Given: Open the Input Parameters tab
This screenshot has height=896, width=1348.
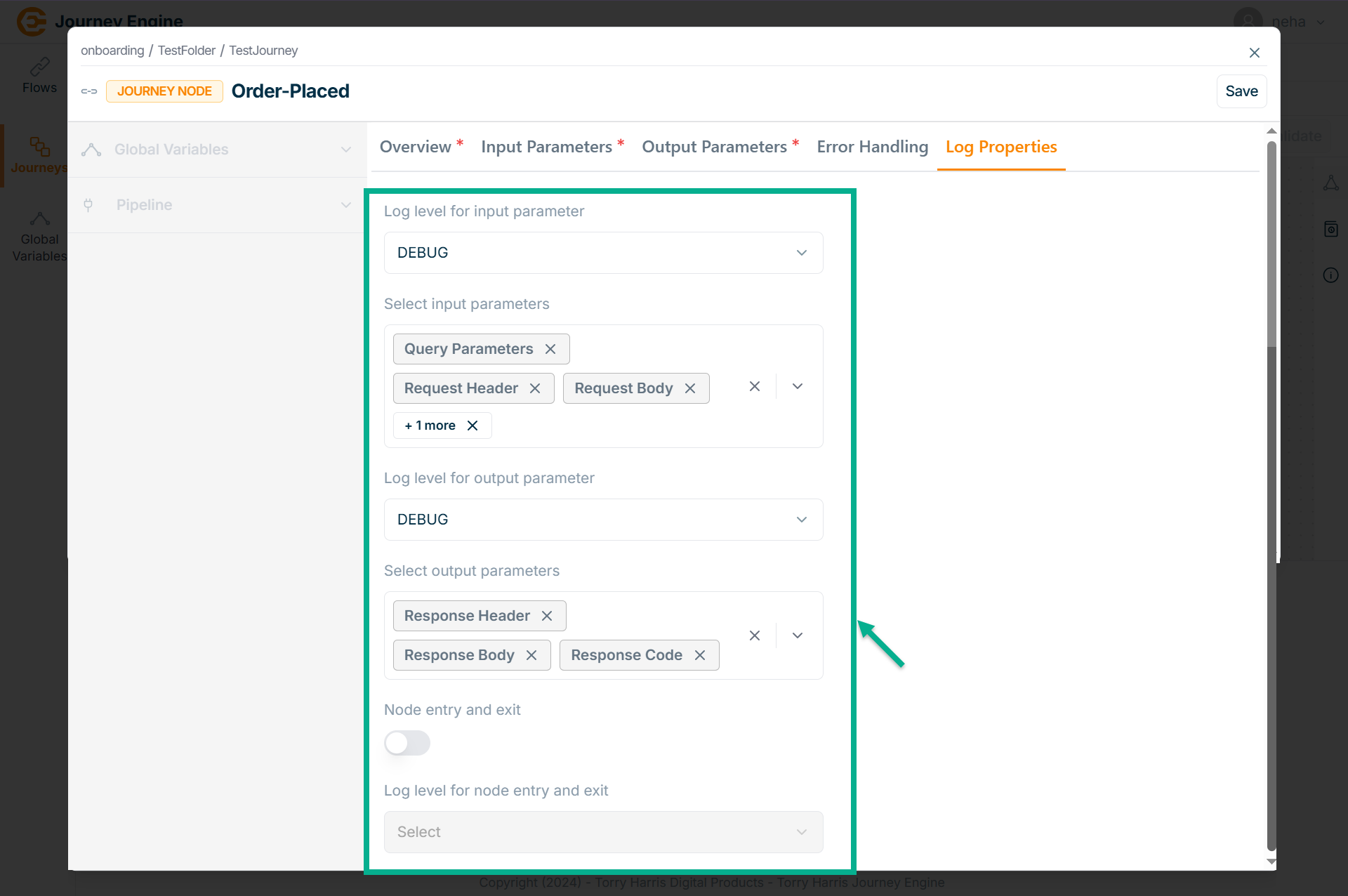Looking at the screenshot, I should [x=546, y=147].
